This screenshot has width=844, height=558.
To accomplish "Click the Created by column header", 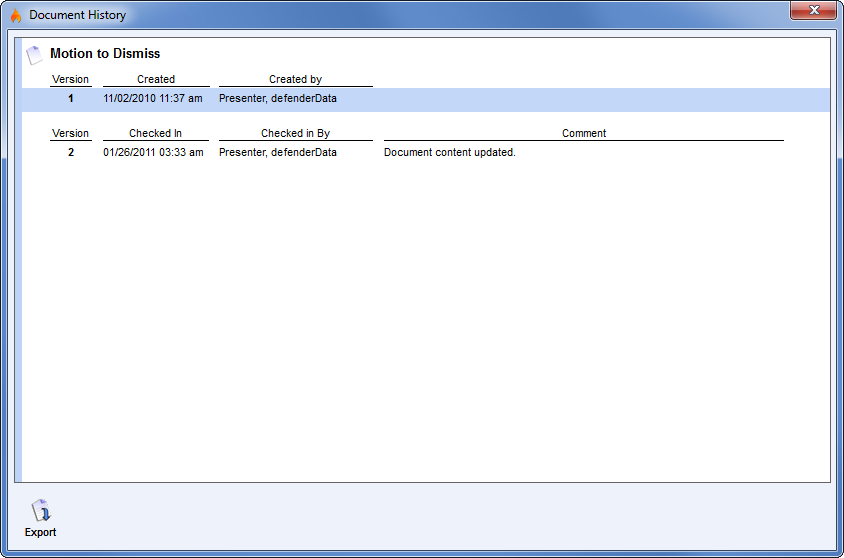I will (295, 79).
